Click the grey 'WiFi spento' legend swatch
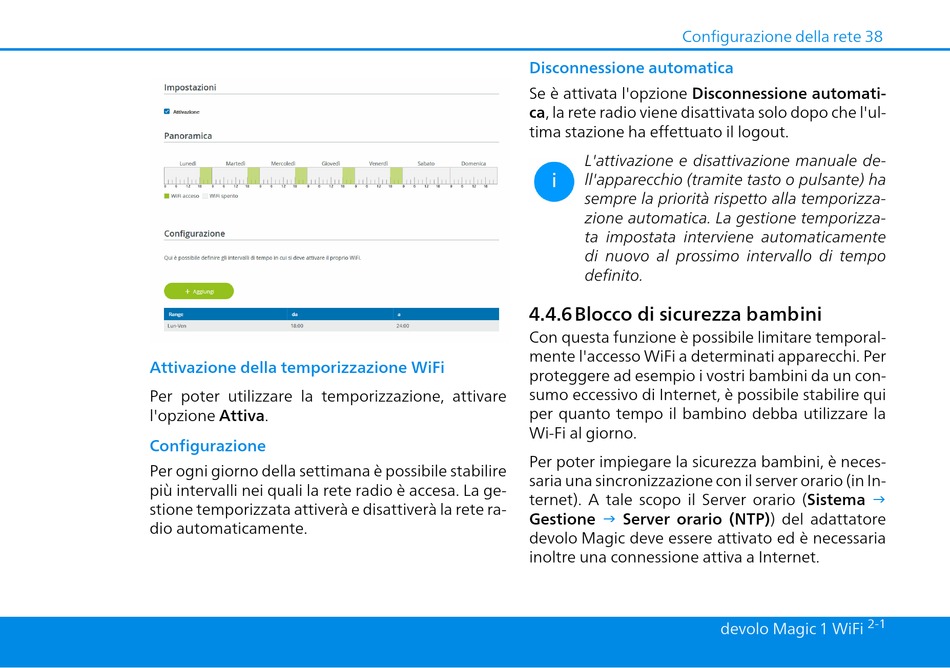 click(x=205, y=196)
